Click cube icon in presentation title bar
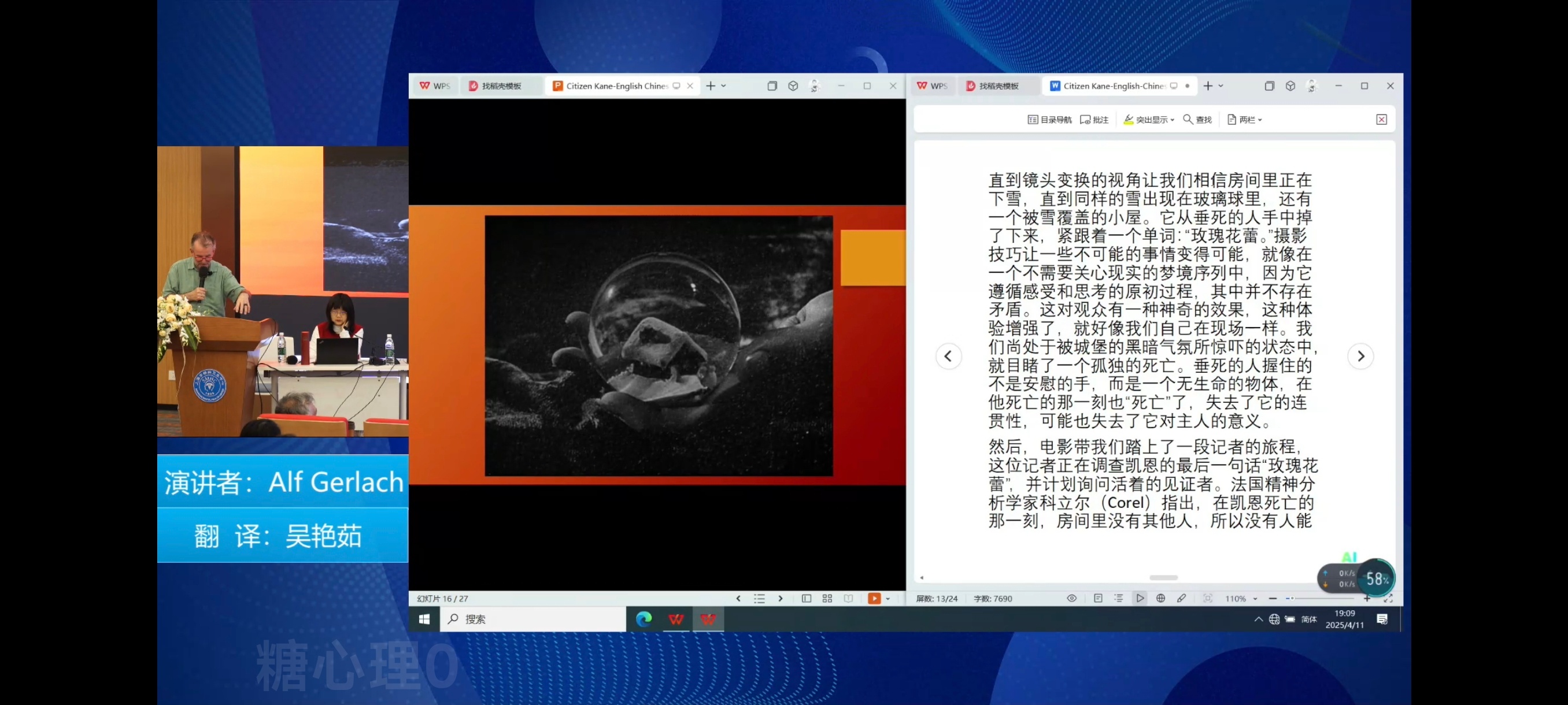The image size is (1568, 705). [793, 86]
